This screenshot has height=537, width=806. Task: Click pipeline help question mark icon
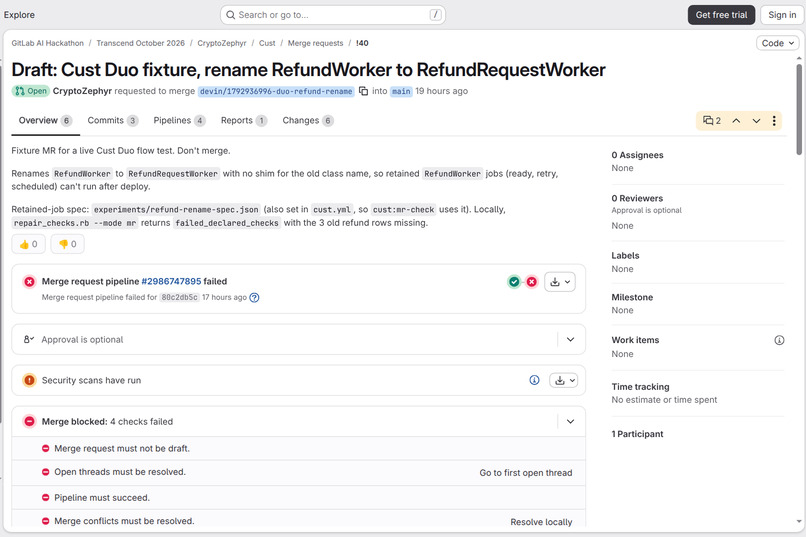point(254,298)
